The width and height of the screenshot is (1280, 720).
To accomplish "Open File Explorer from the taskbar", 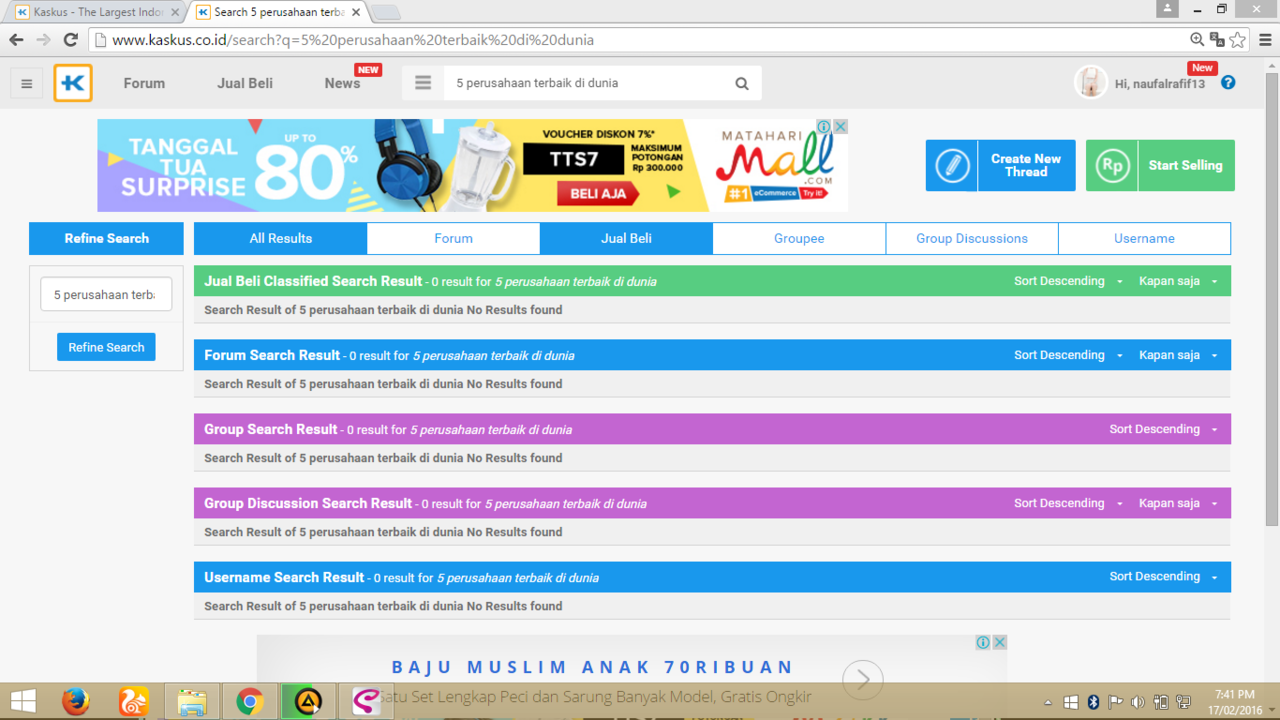I will click(x=192, y=702).
